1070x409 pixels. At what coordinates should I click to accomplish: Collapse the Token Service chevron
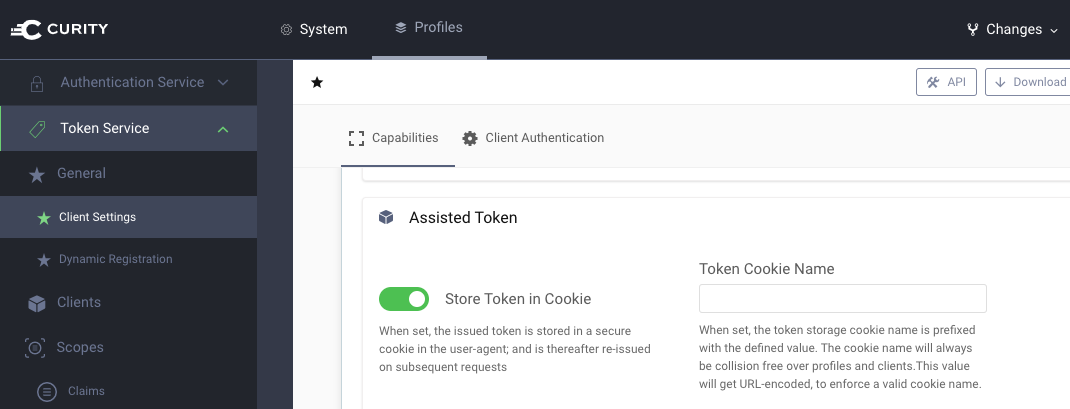point(222,129)
